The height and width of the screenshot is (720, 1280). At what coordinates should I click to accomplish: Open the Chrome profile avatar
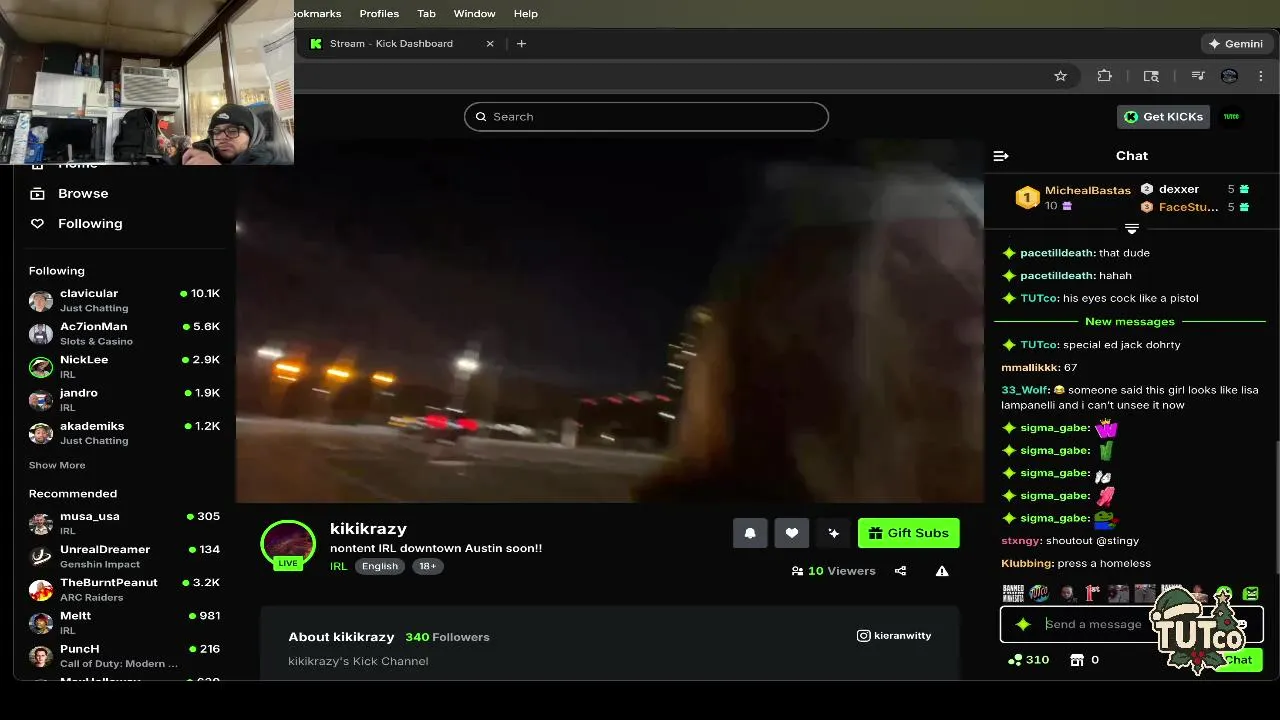click(x=1230, y=76)
